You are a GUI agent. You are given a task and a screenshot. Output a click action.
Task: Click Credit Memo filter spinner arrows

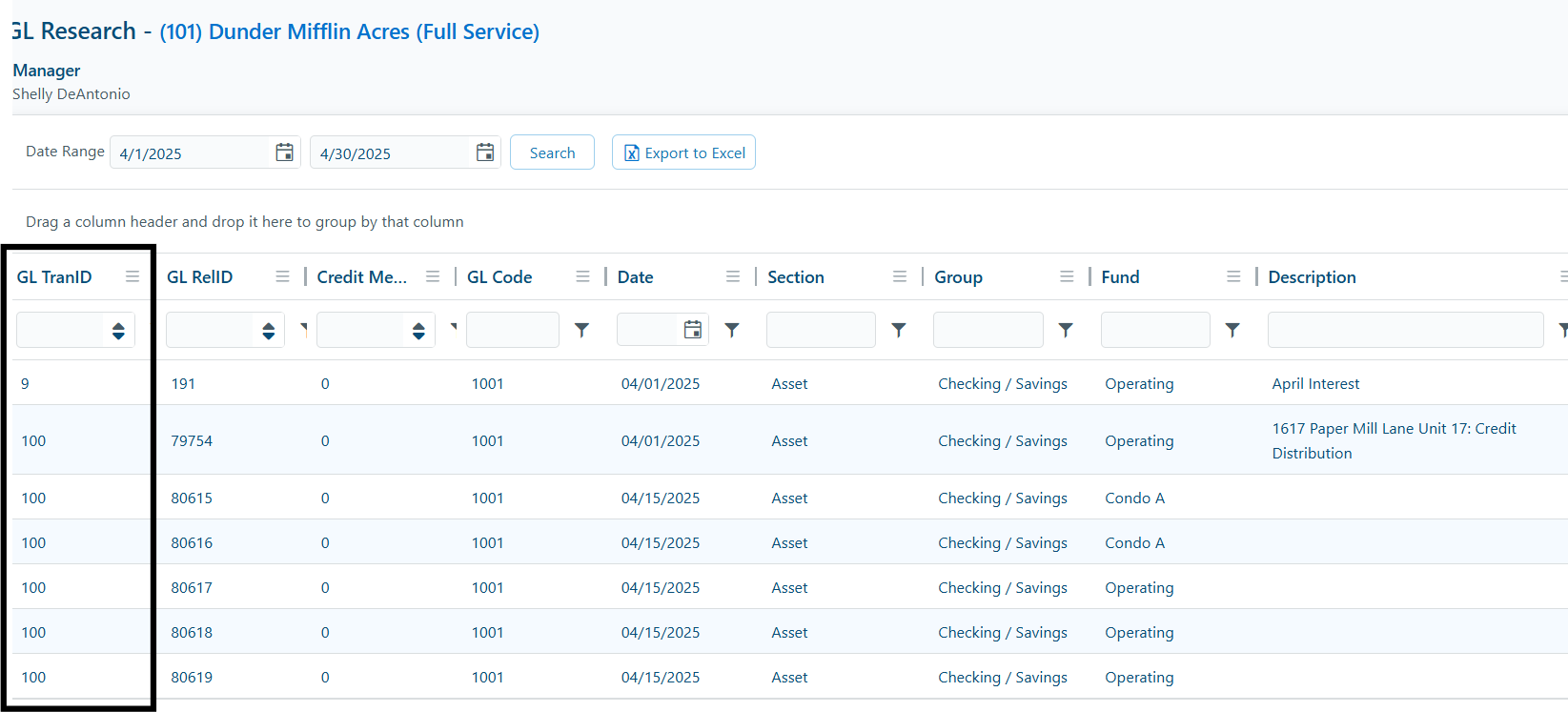tap(418, 331)
